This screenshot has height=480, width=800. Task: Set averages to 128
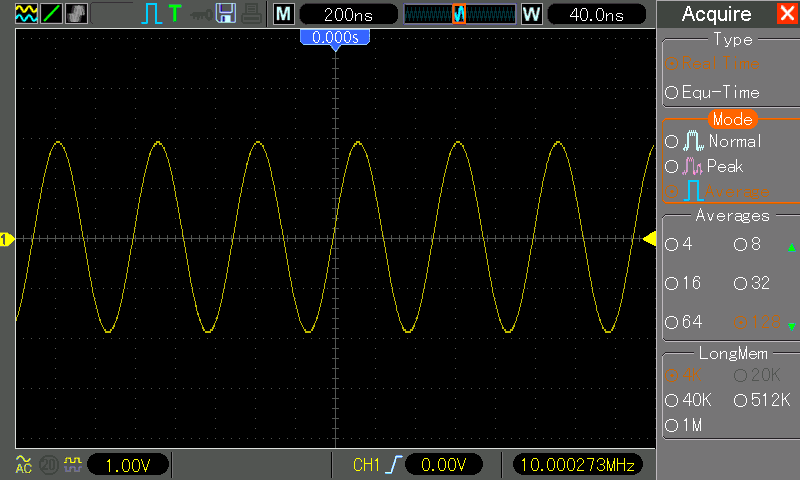[757, 322]
